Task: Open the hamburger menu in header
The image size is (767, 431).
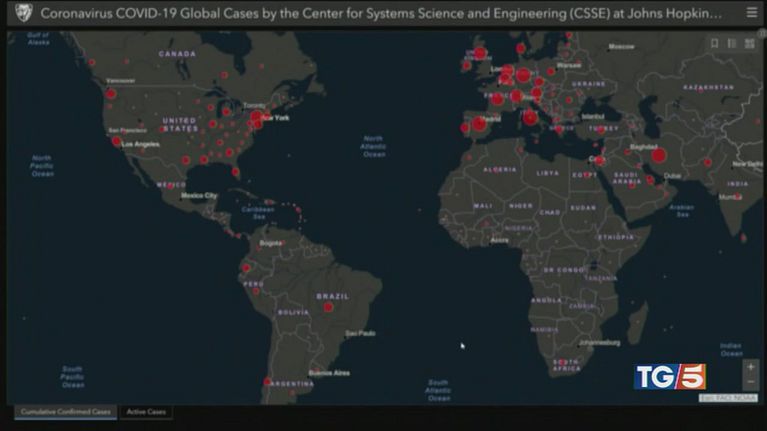Action: (x=751, y=13)
